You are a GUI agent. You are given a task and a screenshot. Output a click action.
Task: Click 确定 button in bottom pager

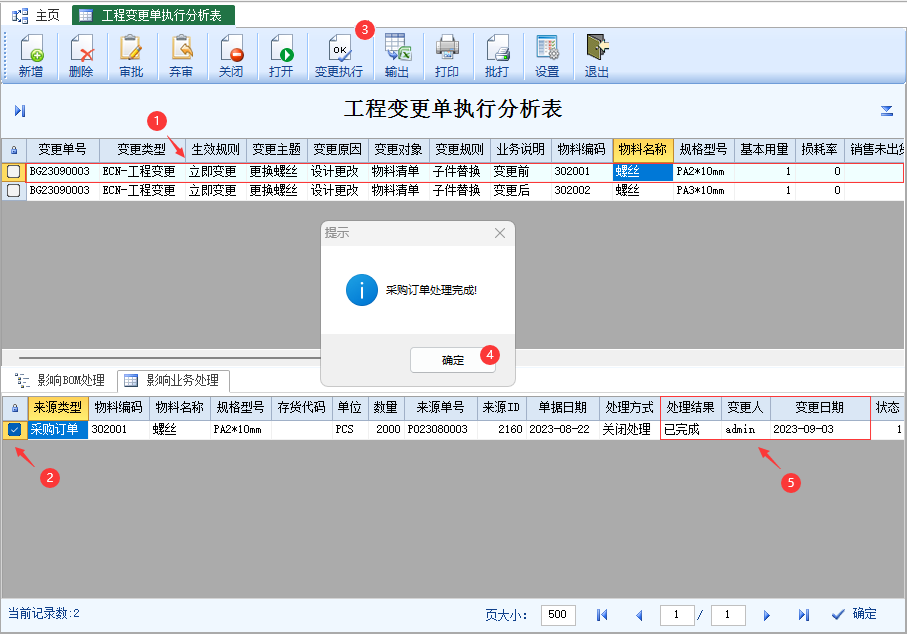click(854, 614)
